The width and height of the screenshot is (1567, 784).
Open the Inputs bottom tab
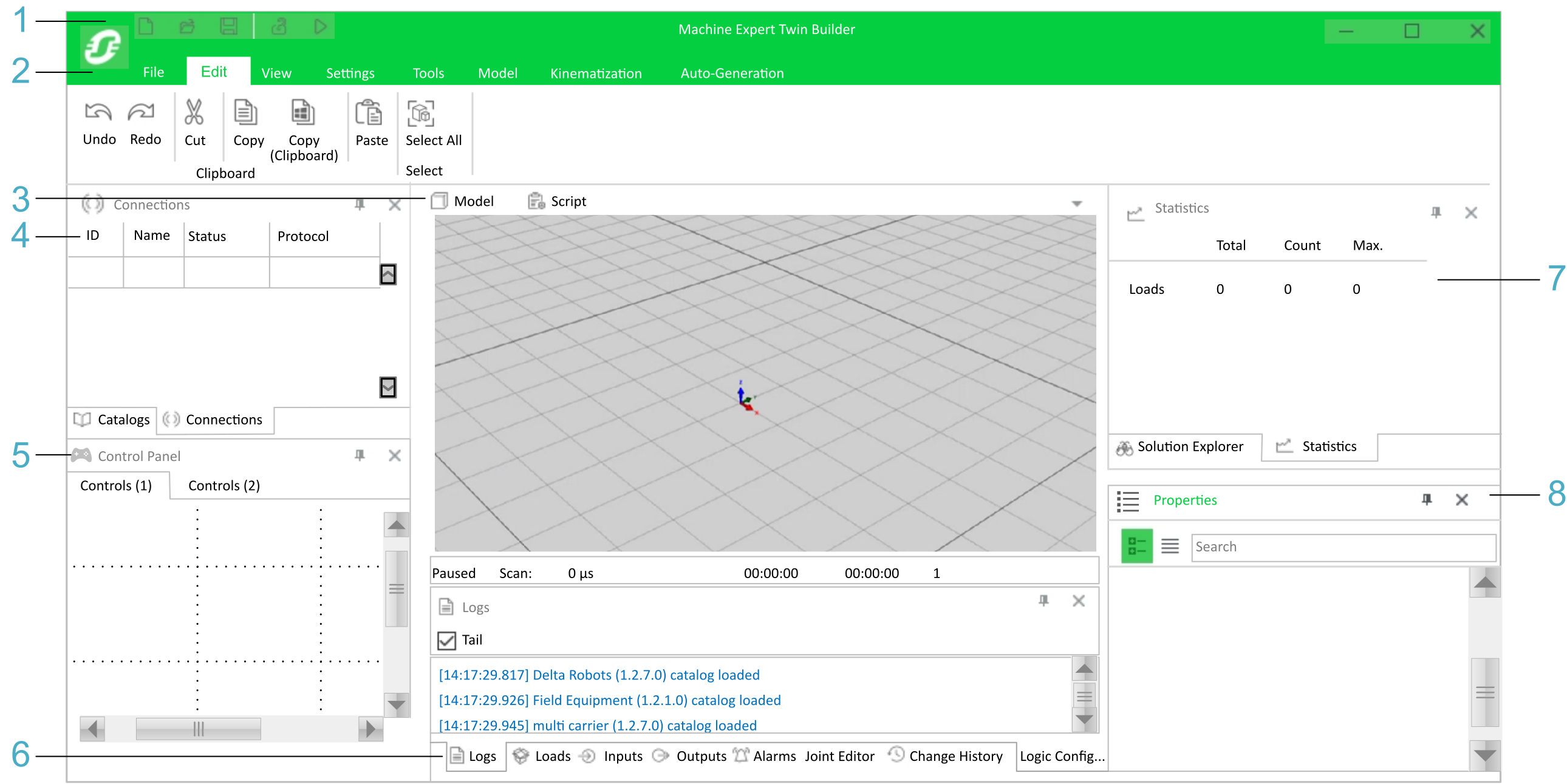pyautogui.click(x=611, y=756)
